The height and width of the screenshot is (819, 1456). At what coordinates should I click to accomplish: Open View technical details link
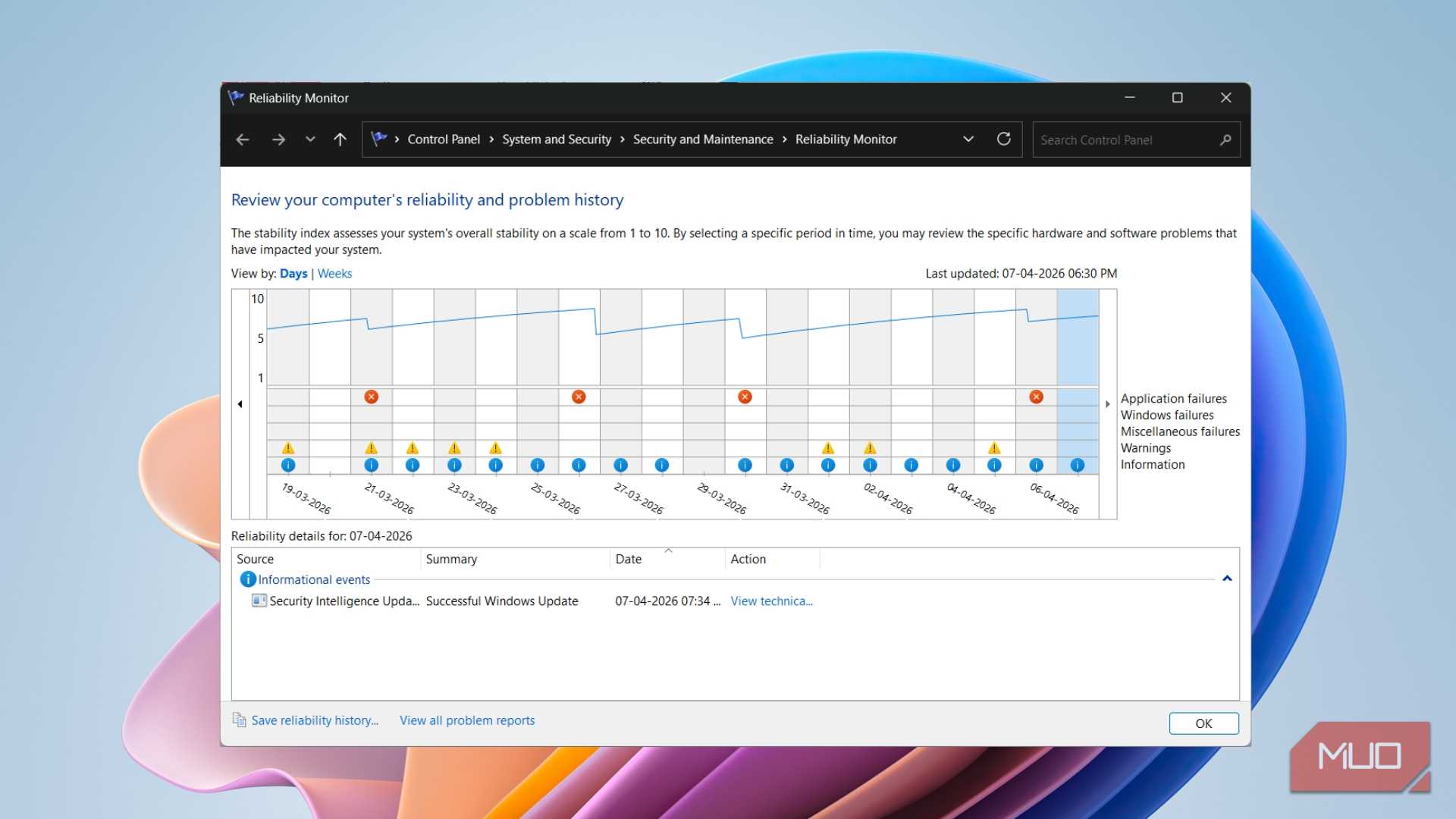pos(771,601)
